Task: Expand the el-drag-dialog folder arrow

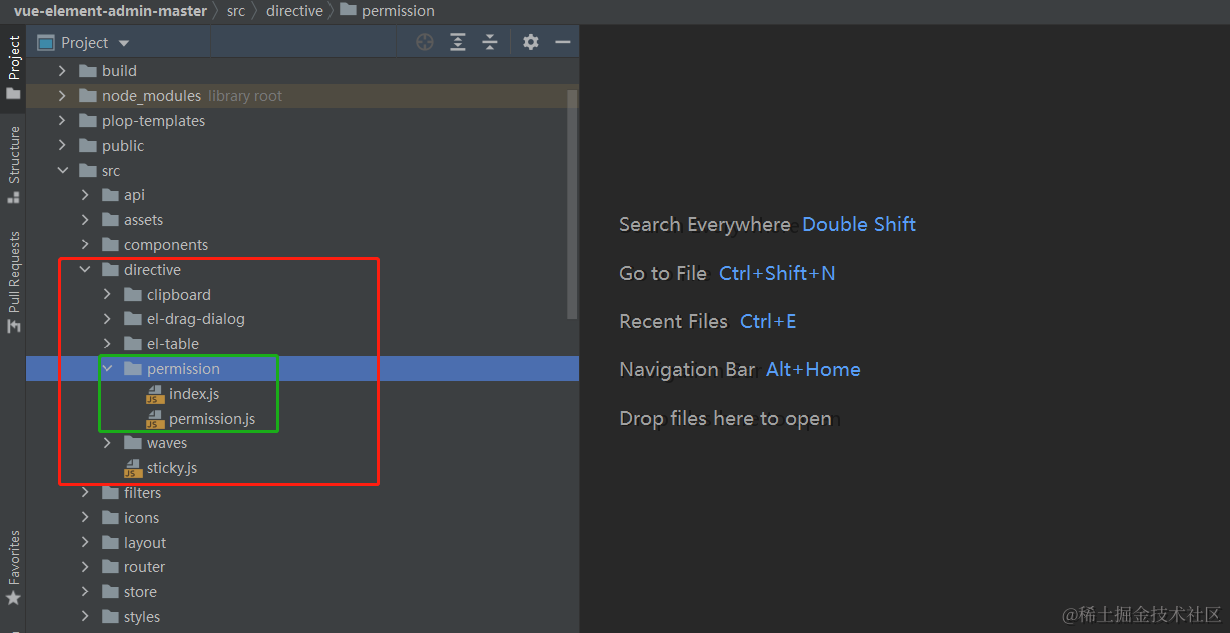Action: tap(108, 319)
